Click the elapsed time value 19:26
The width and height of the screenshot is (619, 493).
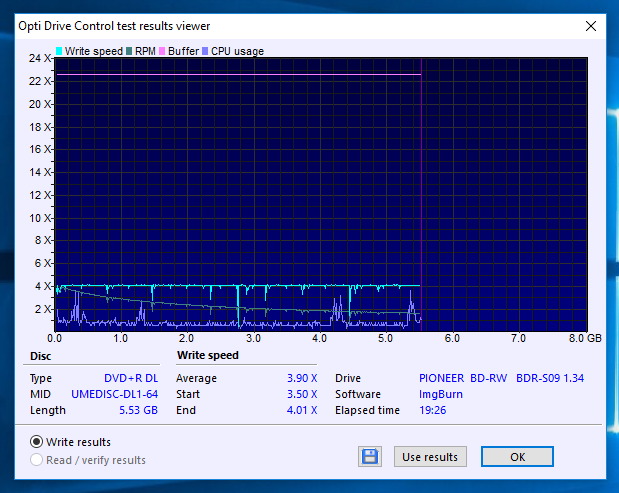[432, 410]
